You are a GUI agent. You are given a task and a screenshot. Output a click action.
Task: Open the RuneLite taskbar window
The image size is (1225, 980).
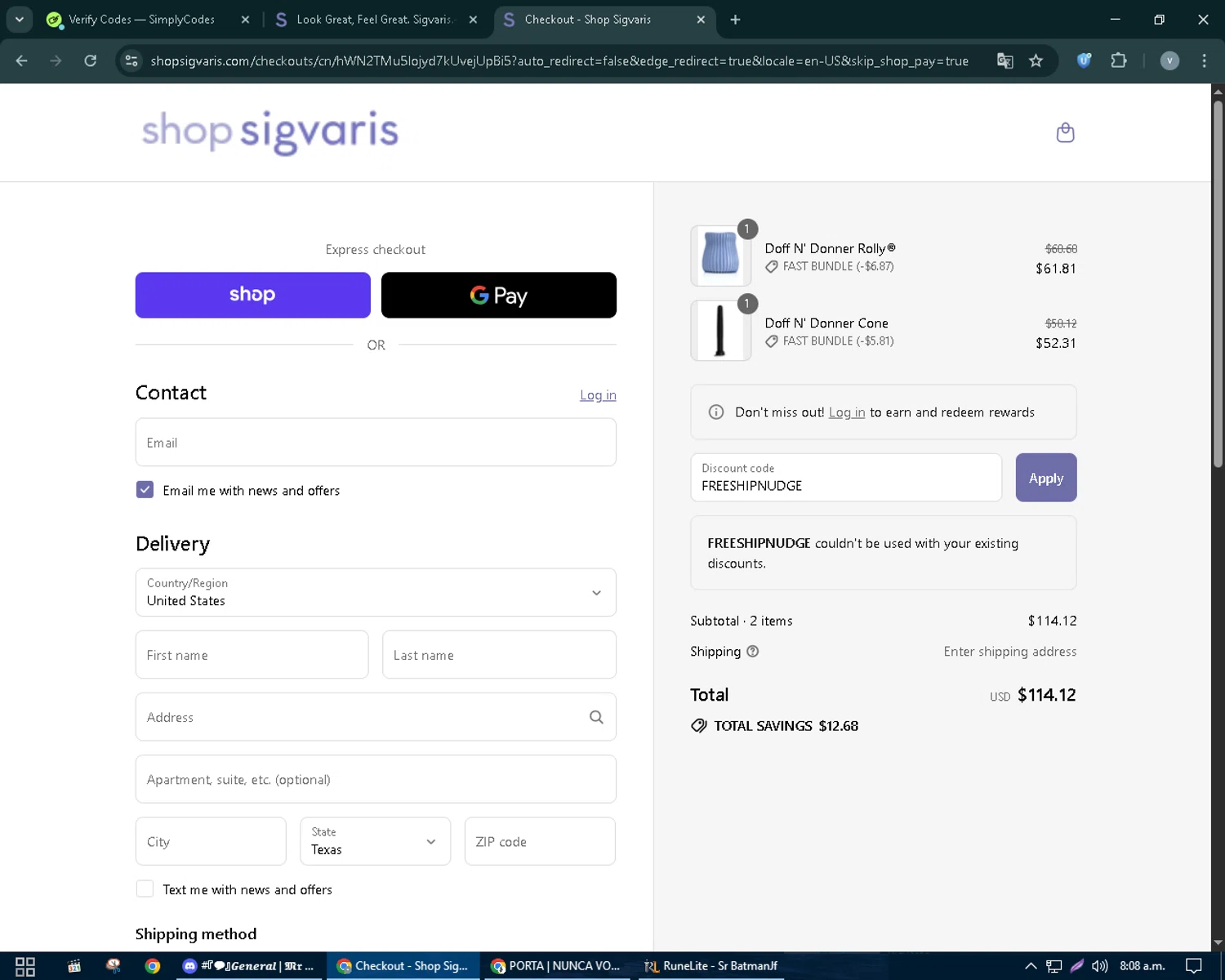click(710, 966)
